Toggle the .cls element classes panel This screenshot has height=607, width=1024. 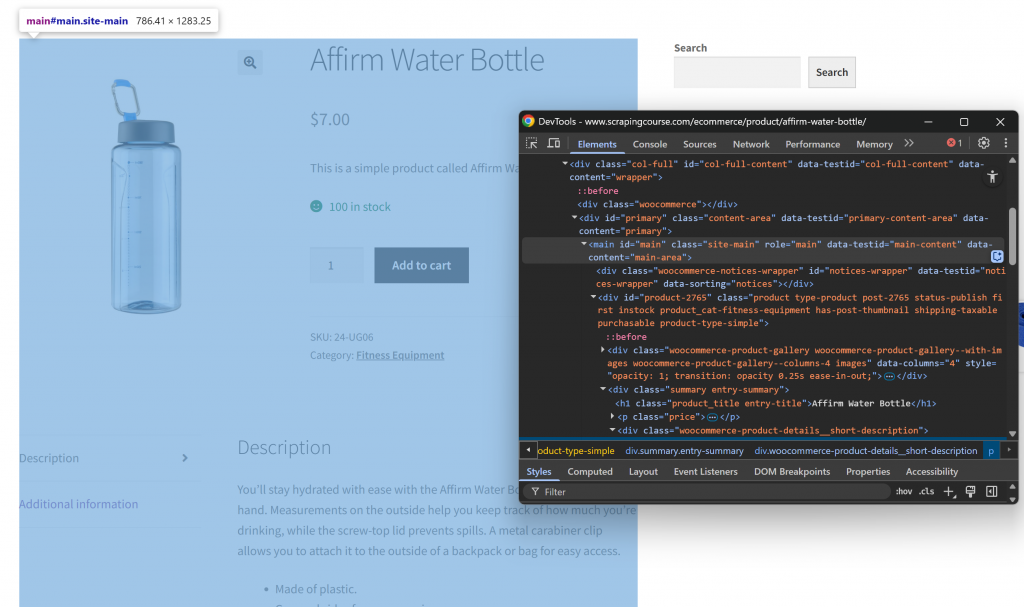pos(927,492)
